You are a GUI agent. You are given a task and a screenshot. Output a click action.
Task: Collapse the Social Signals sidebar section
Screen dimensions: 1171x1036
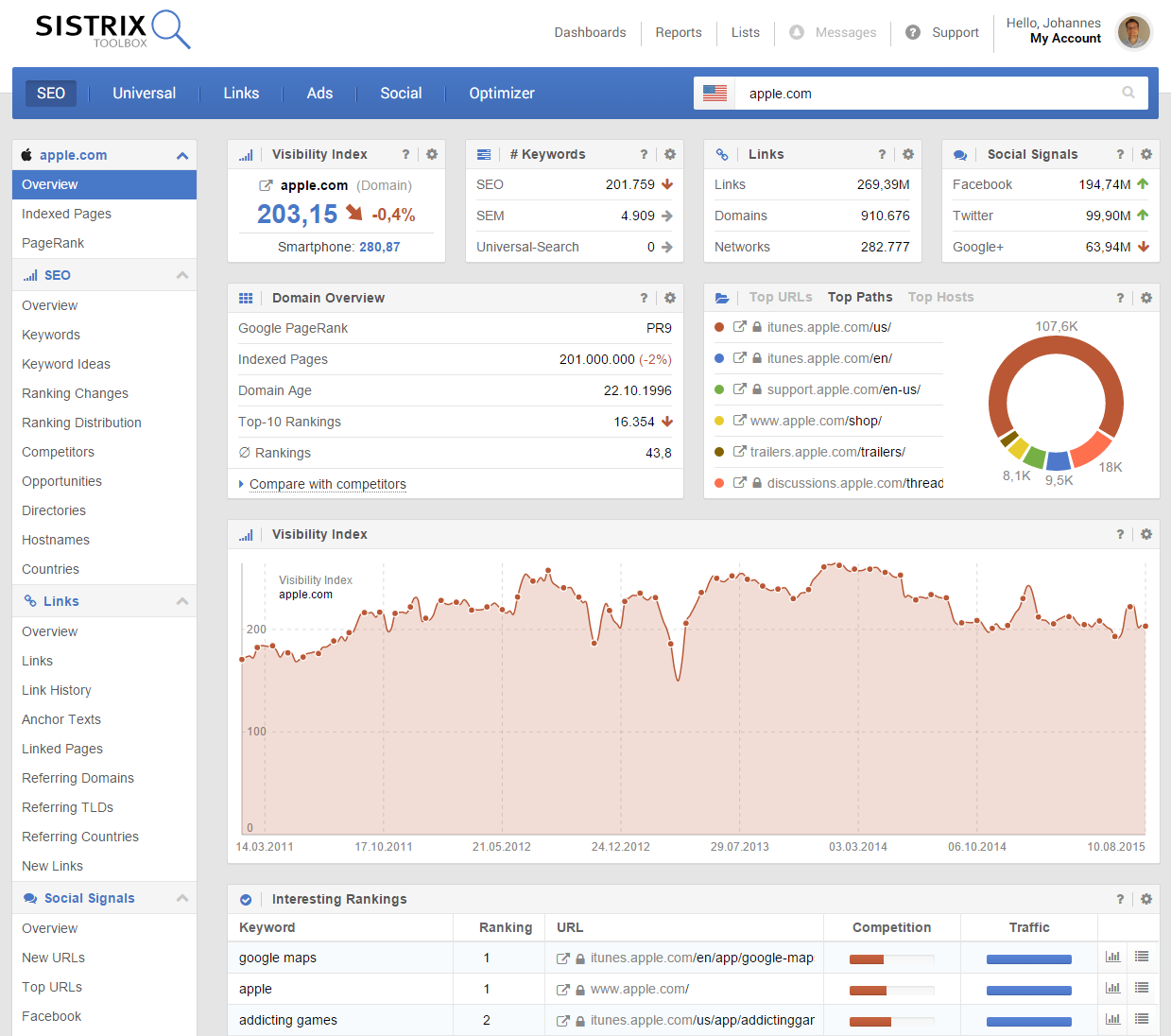[182, 898]
